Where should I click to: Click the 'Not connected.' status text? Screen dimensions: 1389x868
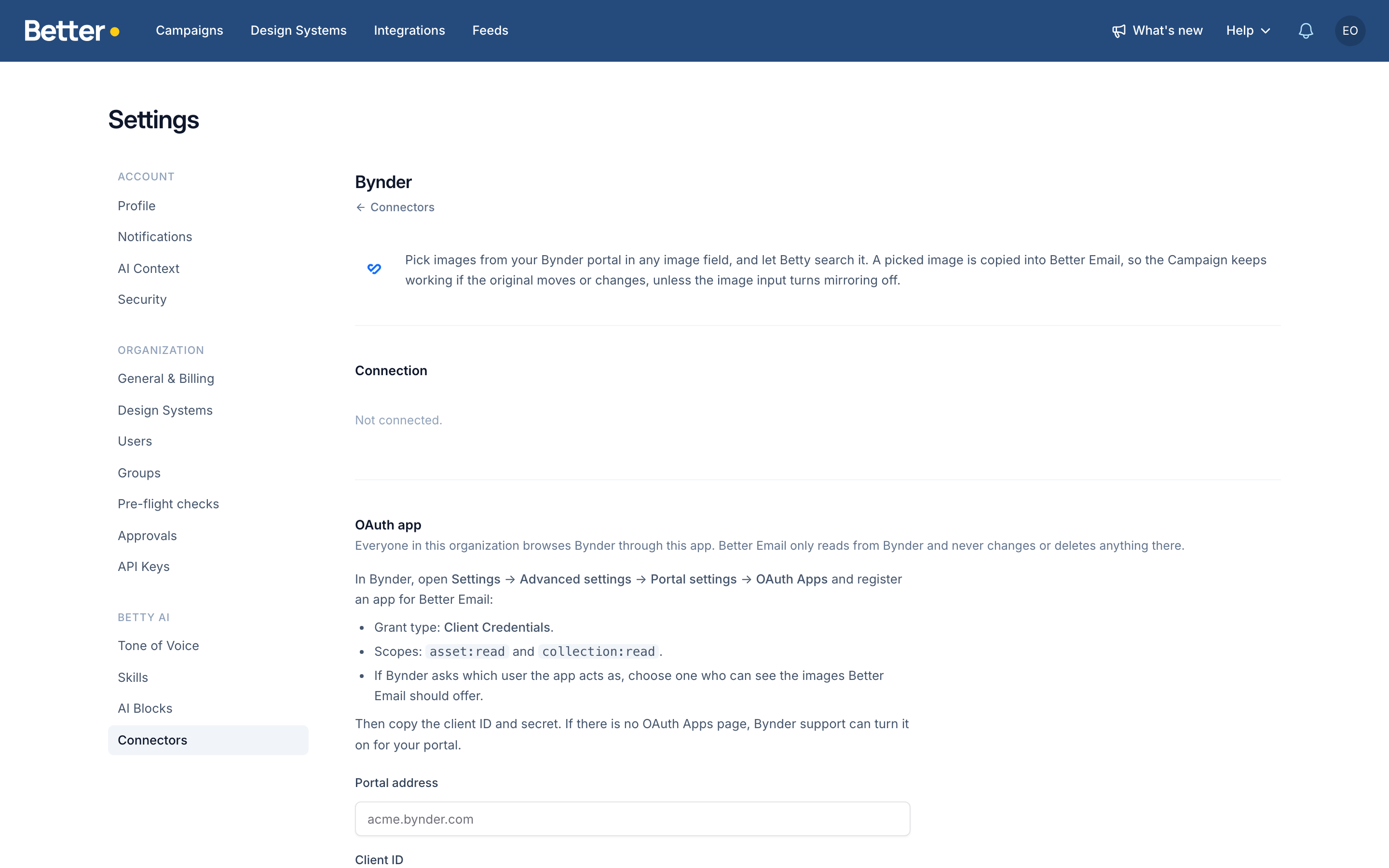(398, 420)
